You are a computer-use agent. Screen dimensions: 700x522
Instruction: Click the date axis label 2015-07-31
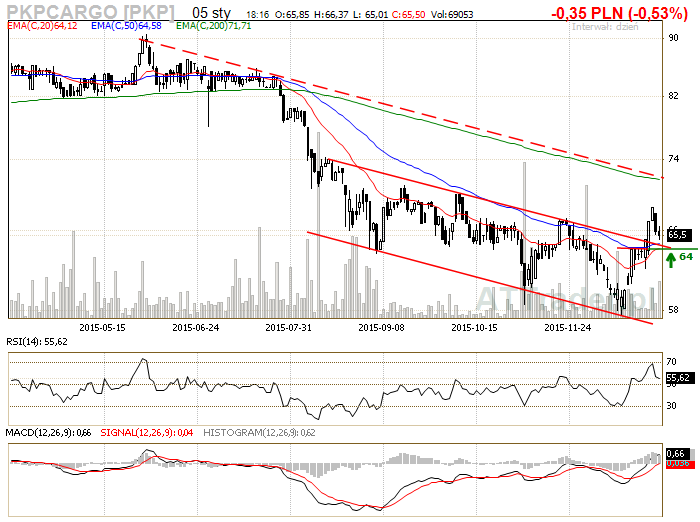click(288, 328)
